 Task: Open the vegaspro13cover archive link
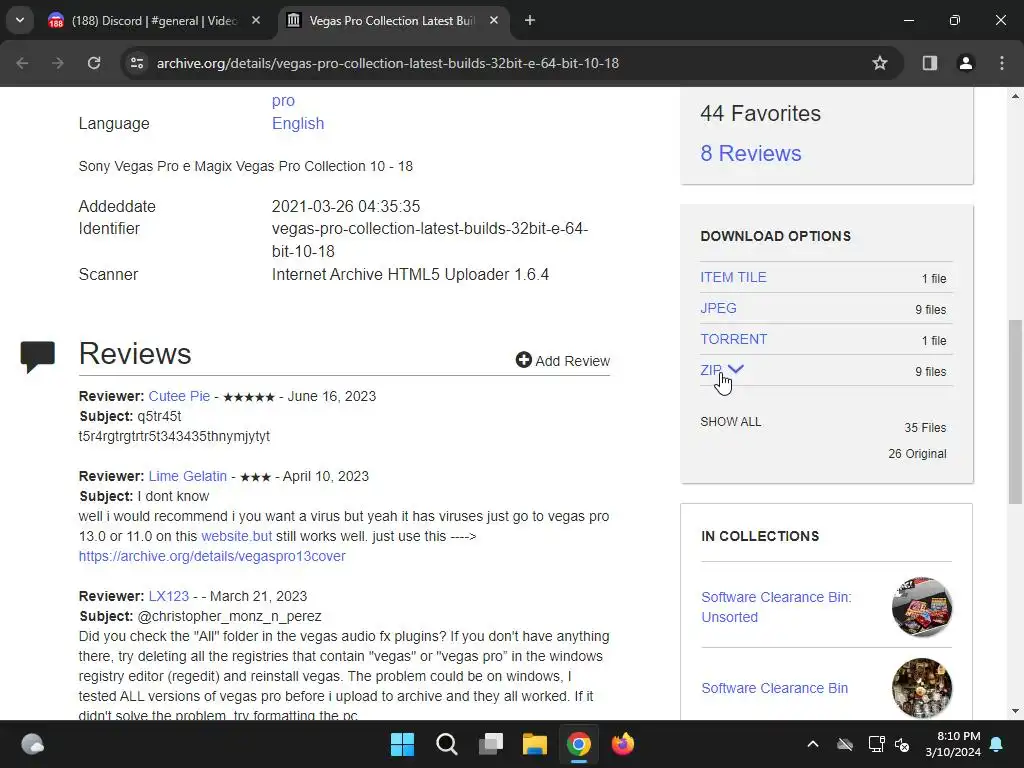212,556
